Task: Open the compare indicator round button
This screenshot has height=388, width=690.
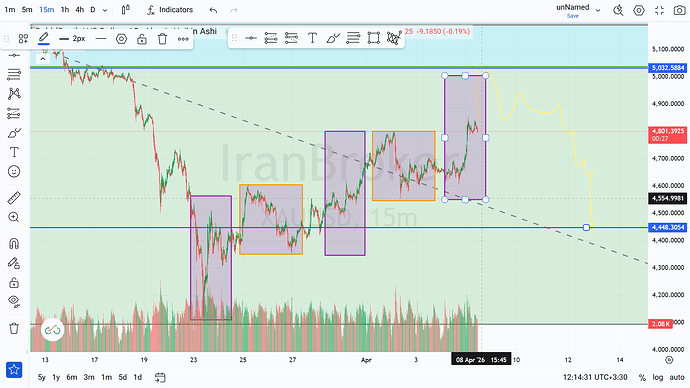Action: click(52, 329)
